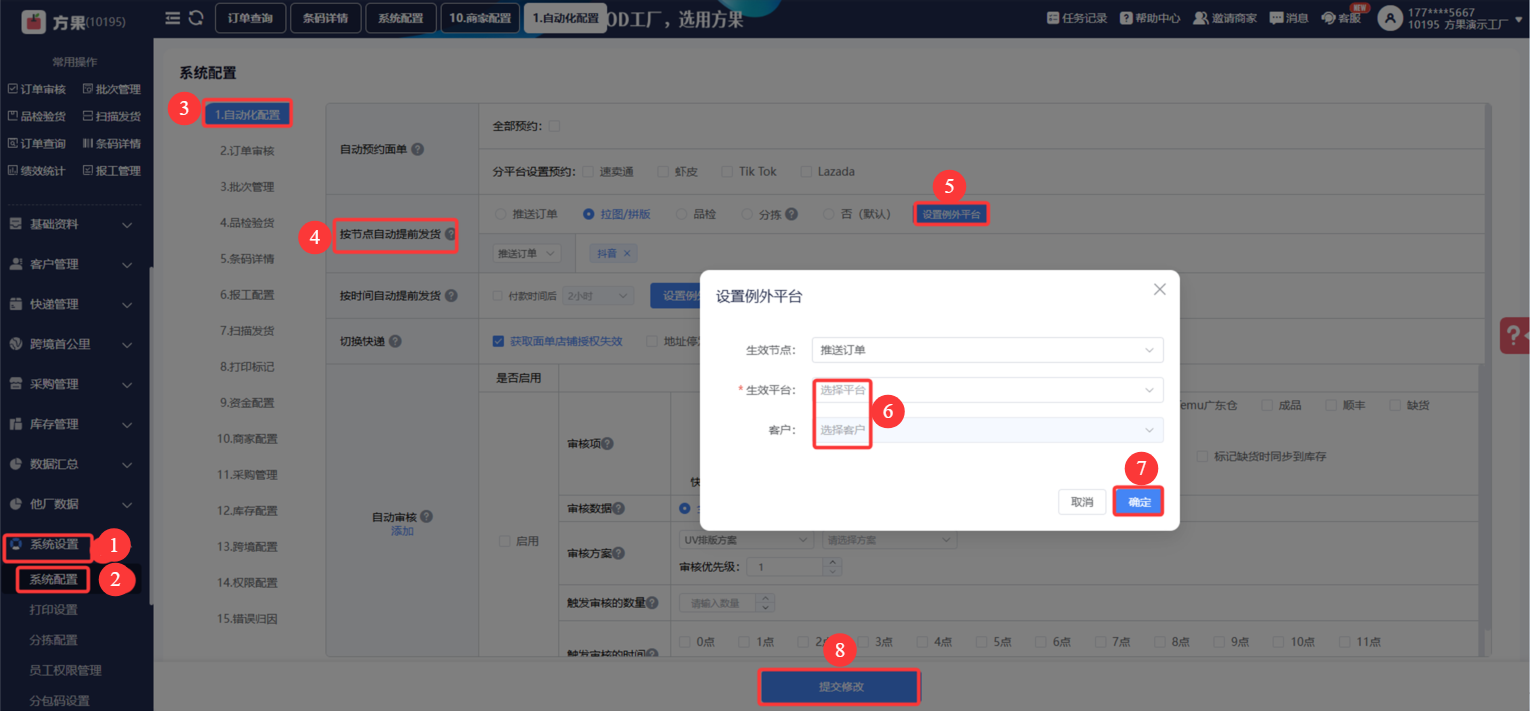Click help icon next to 自动审核

tap(427, 517)
